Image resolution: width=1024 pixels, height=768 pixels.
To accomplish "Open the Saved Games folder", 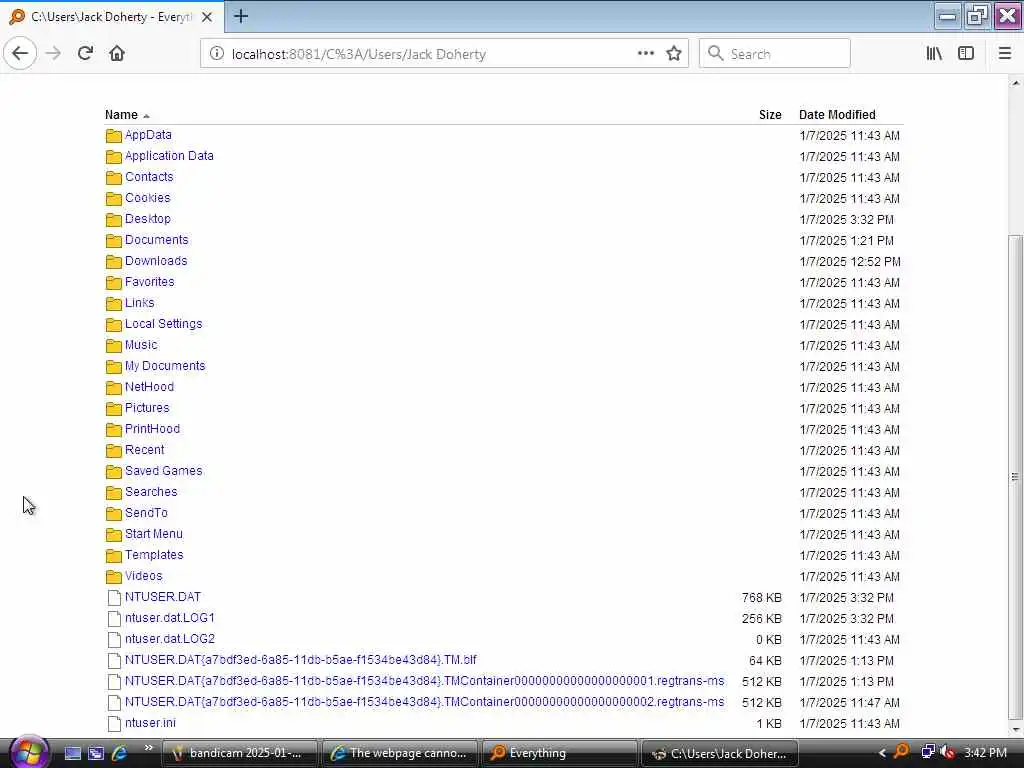I will pos(163,471).
